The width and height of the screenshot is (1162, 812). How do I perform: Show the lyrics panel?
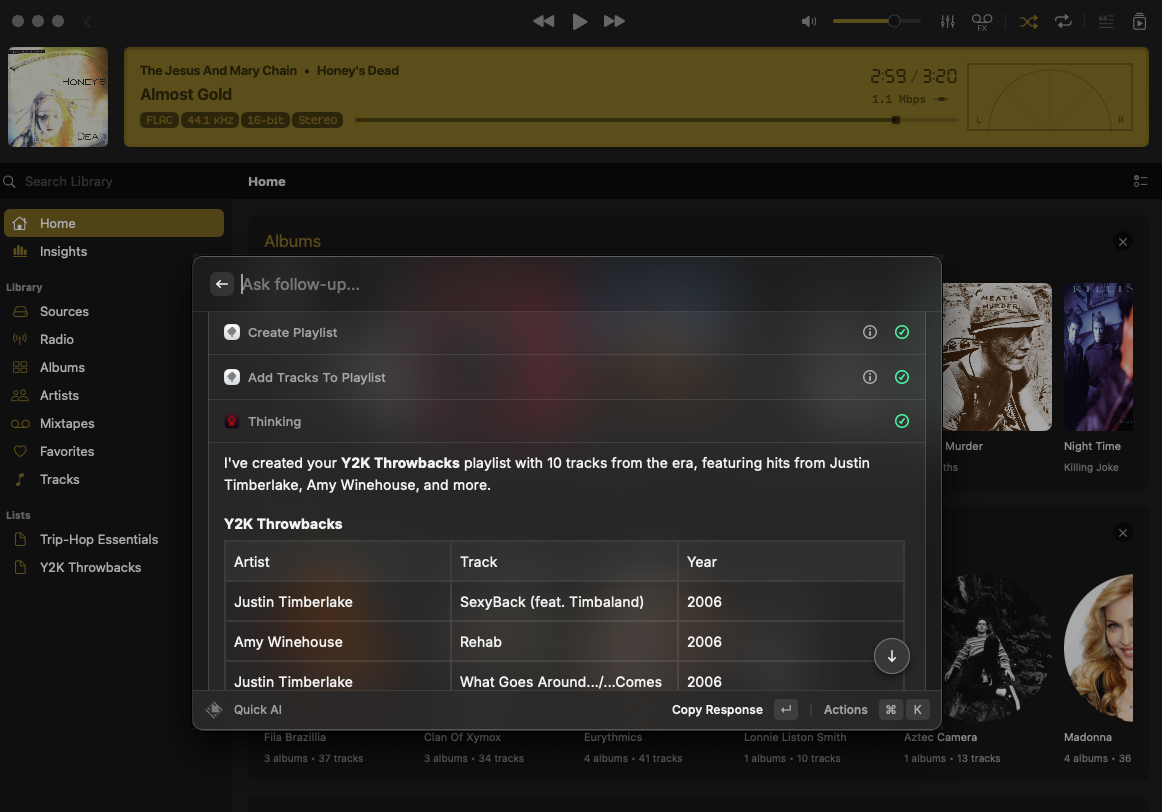(1106, 21)
